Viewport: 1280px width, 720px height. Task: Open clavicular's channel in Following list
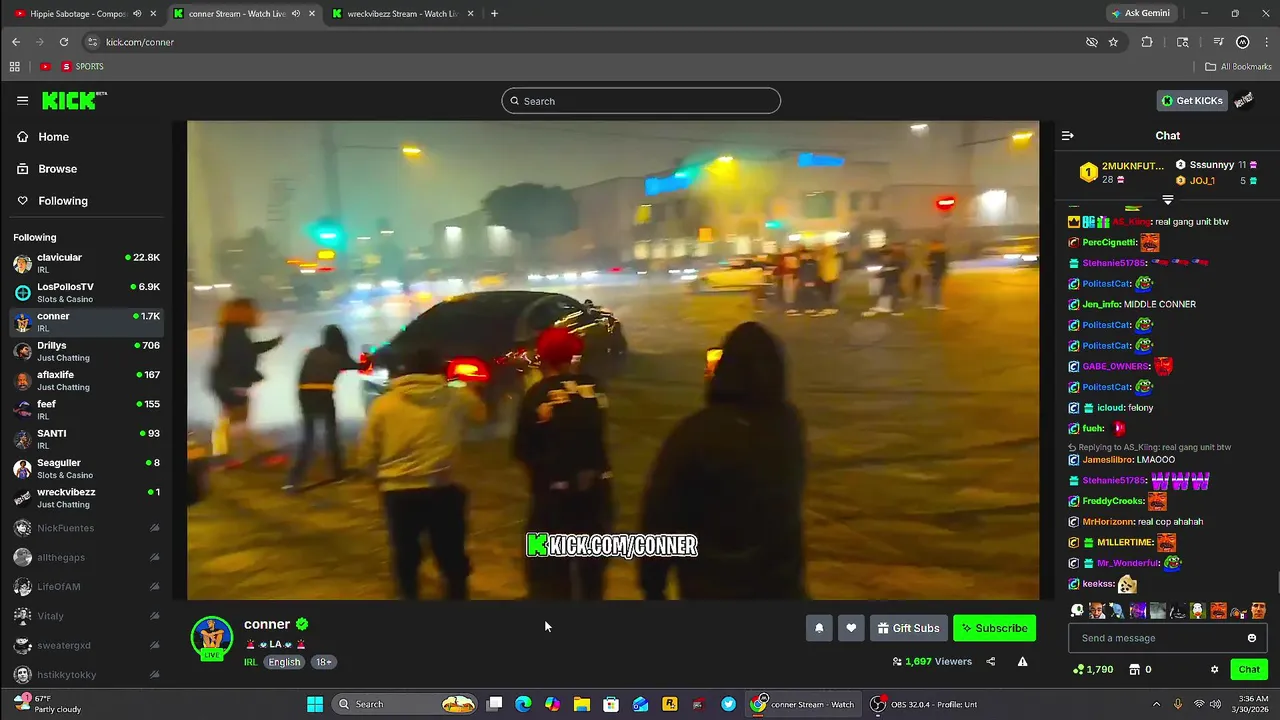pyautogui.click(x=86, y=263)
